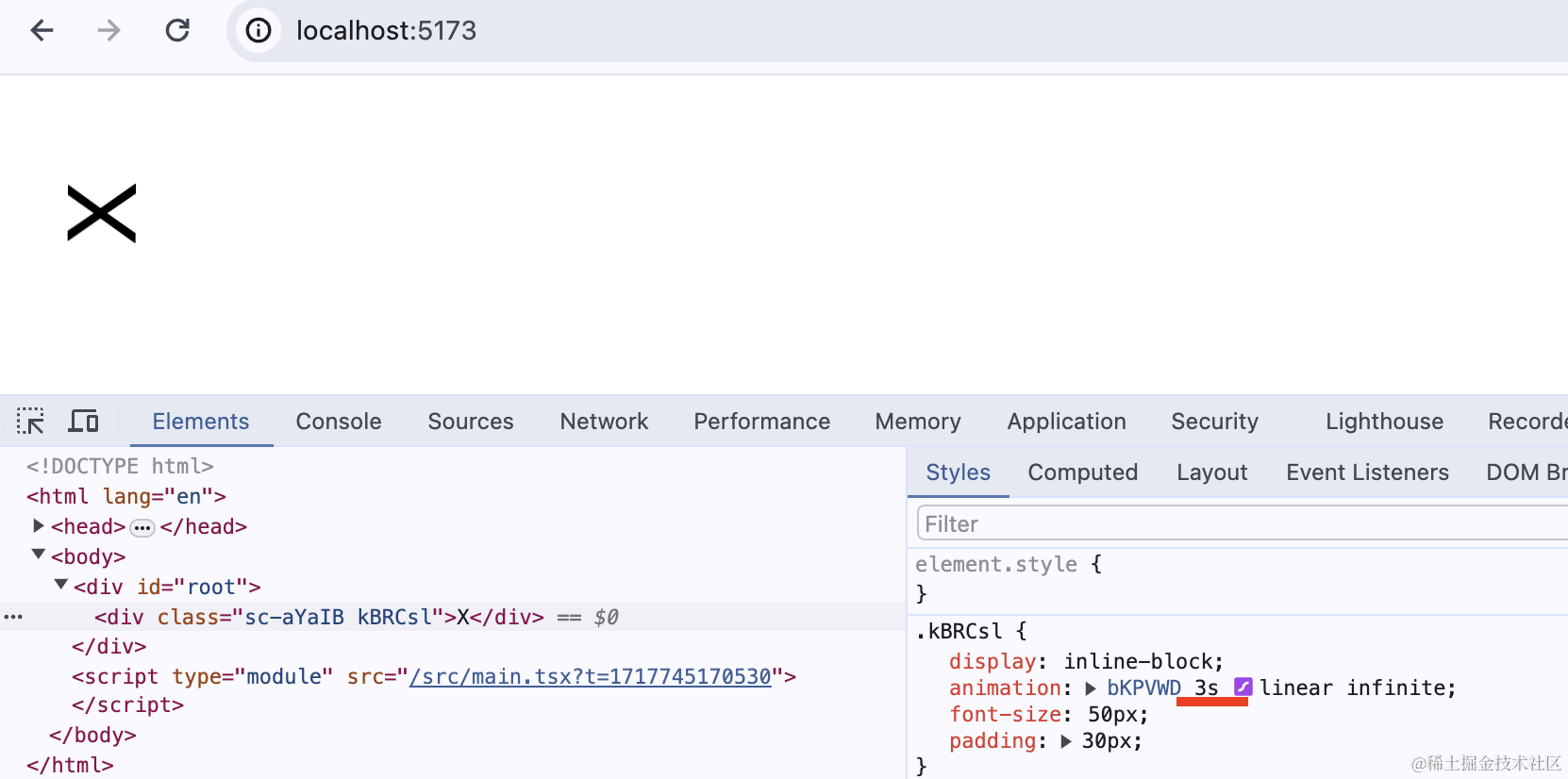Select the Layout sidebar tab

coord(1212,472)
